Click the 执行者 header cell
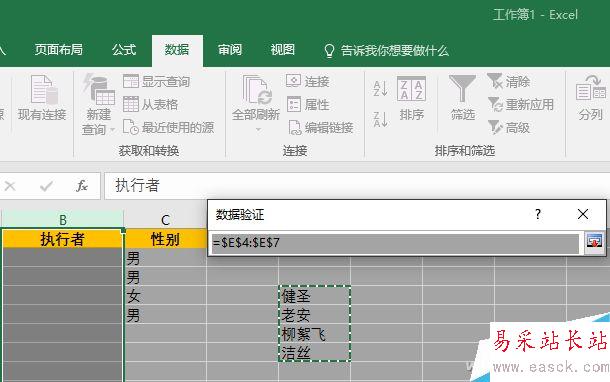 62,239
